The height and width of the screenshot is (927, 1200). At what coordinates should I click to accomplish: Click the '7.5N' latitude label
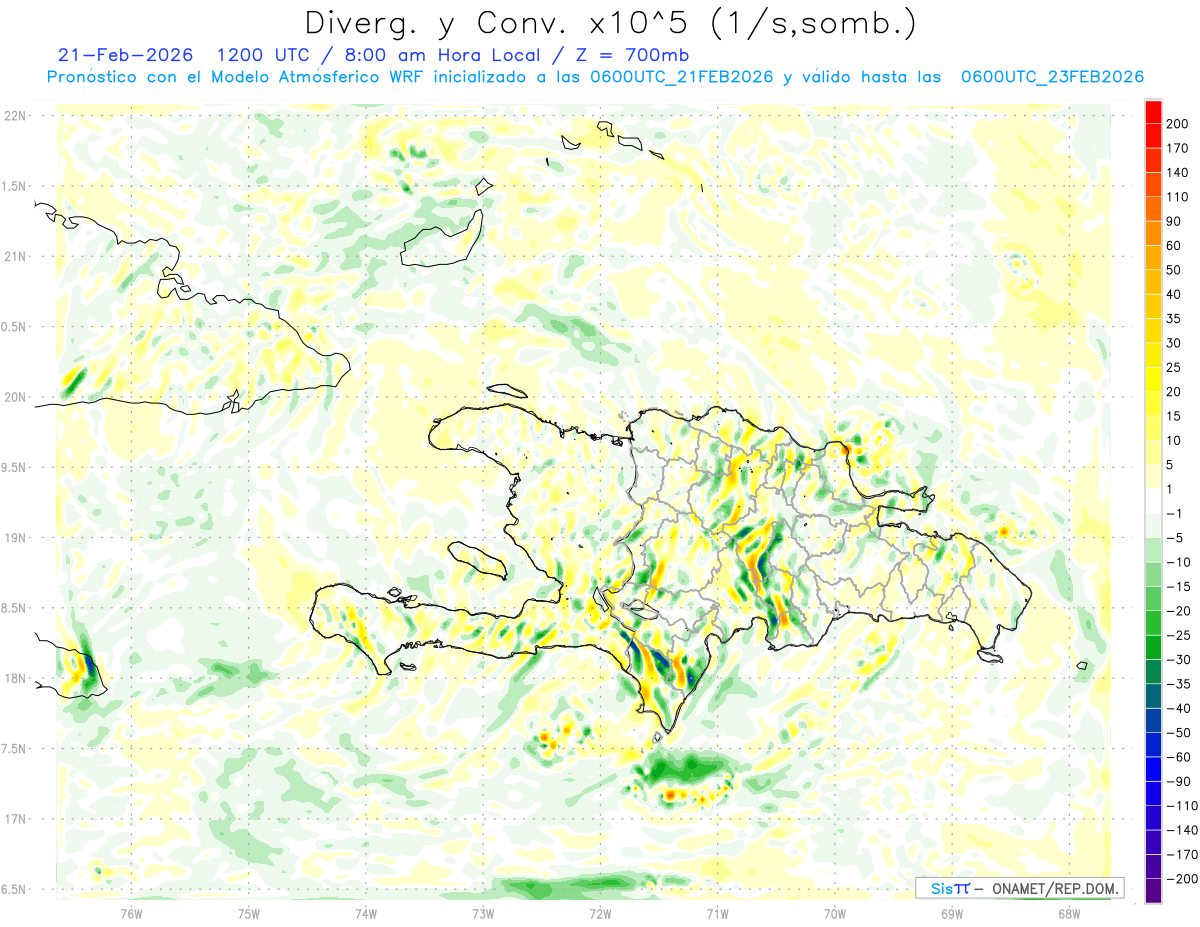[14, 749]
